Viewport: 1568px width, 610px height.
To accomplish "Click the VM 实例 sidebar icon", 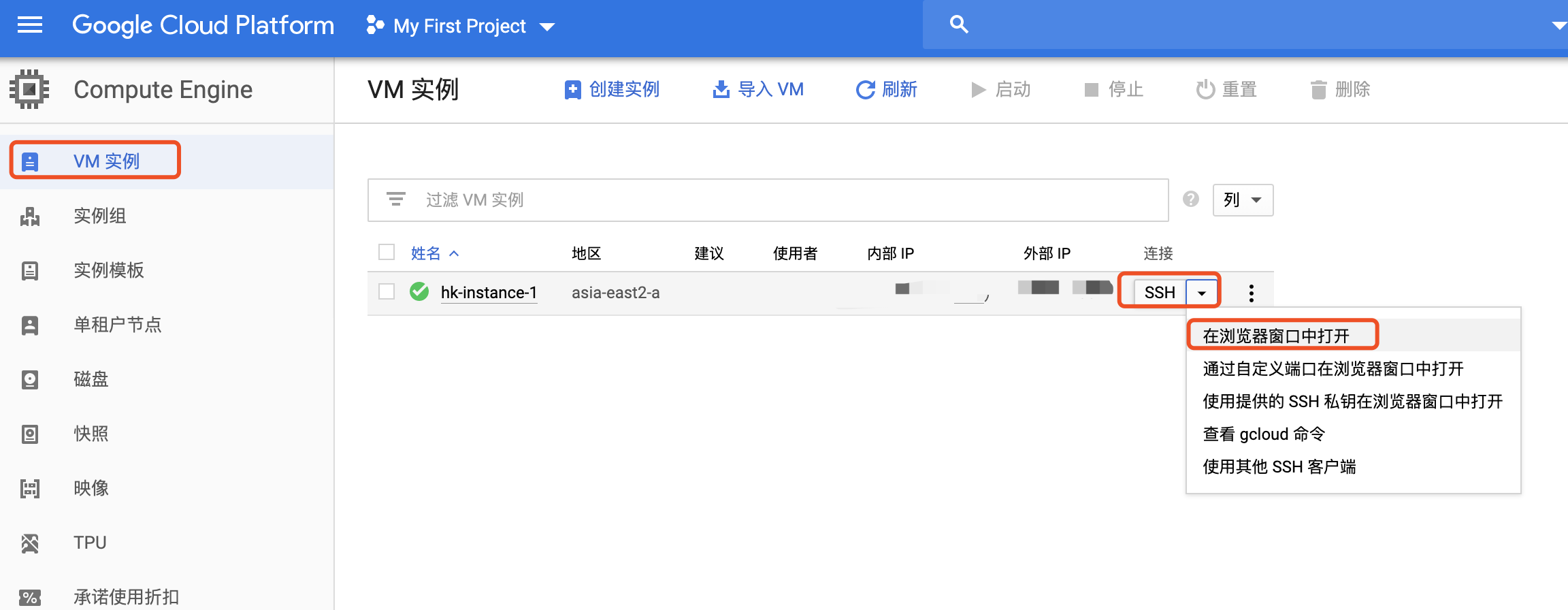I will coord(30,161).
